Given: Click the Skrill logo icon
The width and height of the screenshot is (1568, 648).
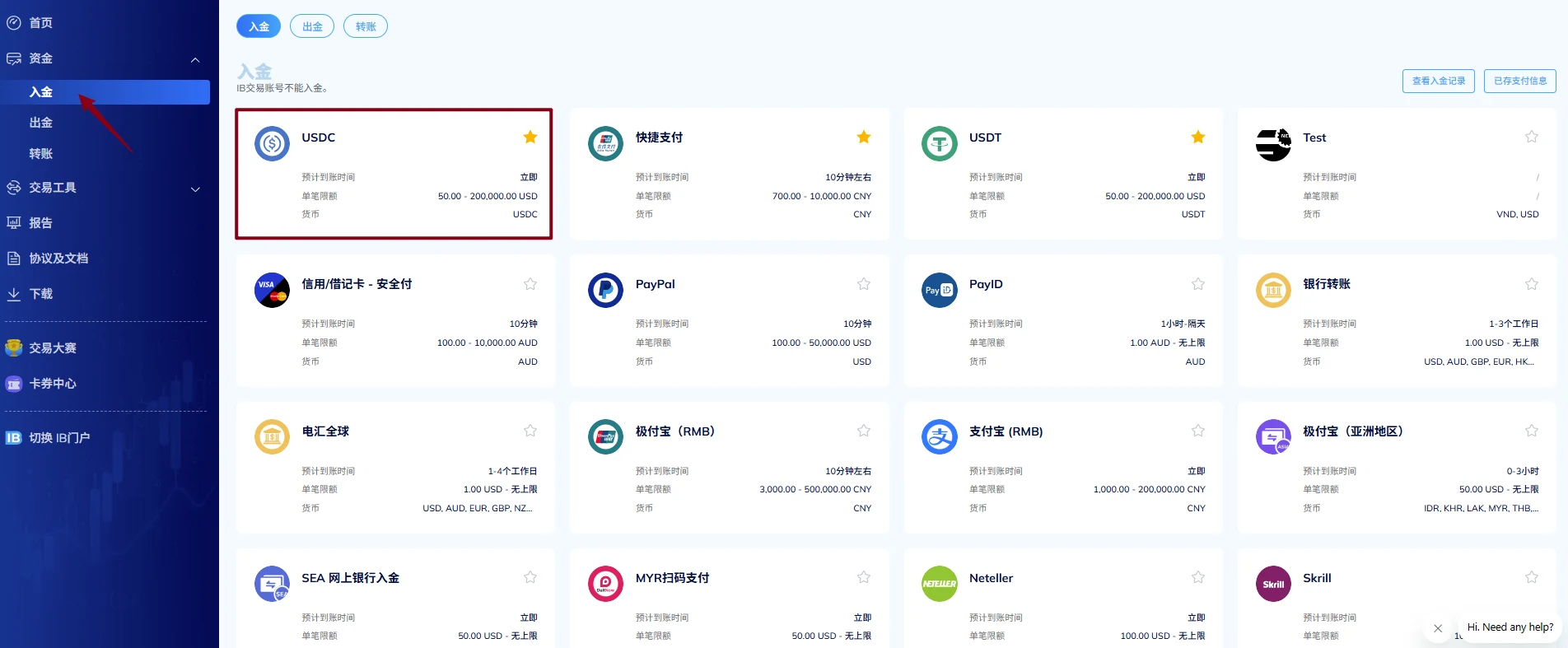Looking at the screenshot, I should click(x=1273, y=584).
